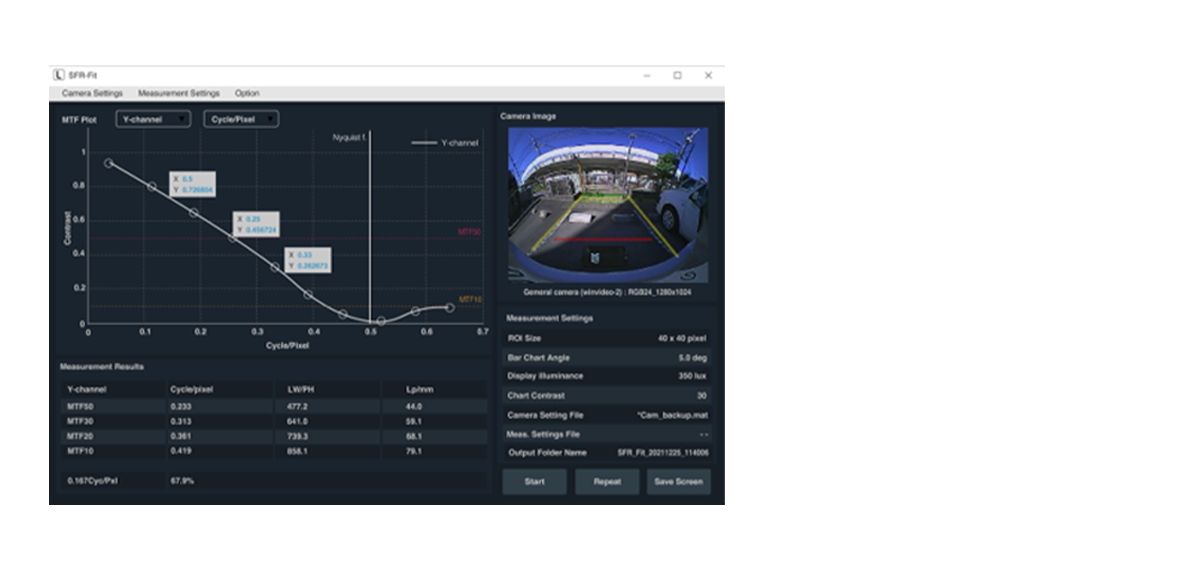Open the Measurement Settings menu
This screenshot has height=570, width=1180.
point(178,93)
